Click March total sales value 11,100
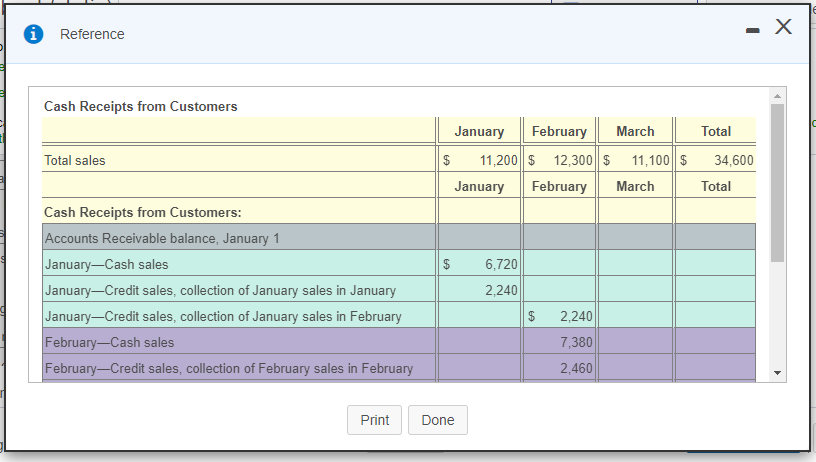The height and width of the screenshot is (462, 816). click(x=651, y=160)
